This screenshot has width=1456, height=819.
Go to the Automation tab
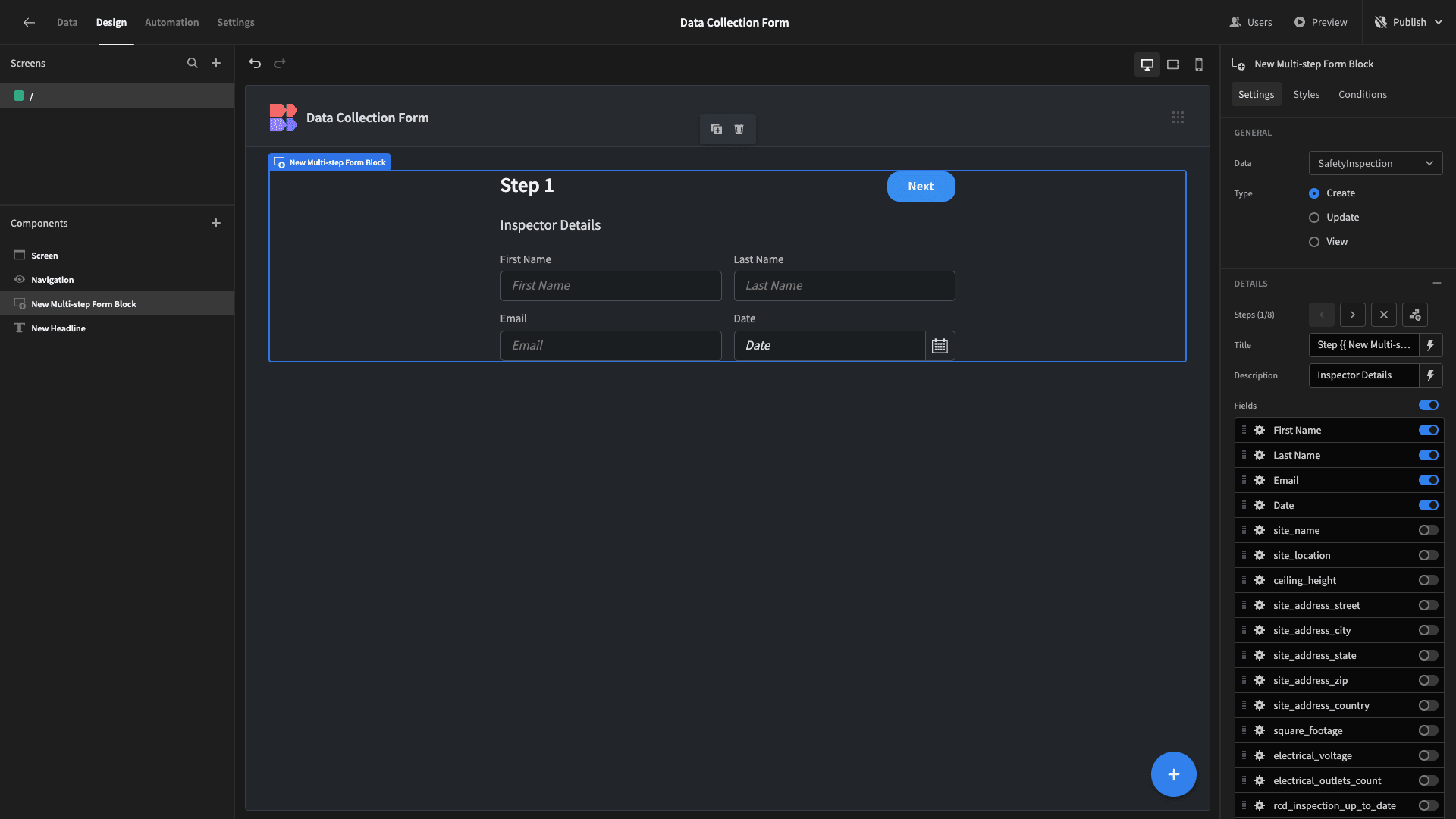pos(171,23)
